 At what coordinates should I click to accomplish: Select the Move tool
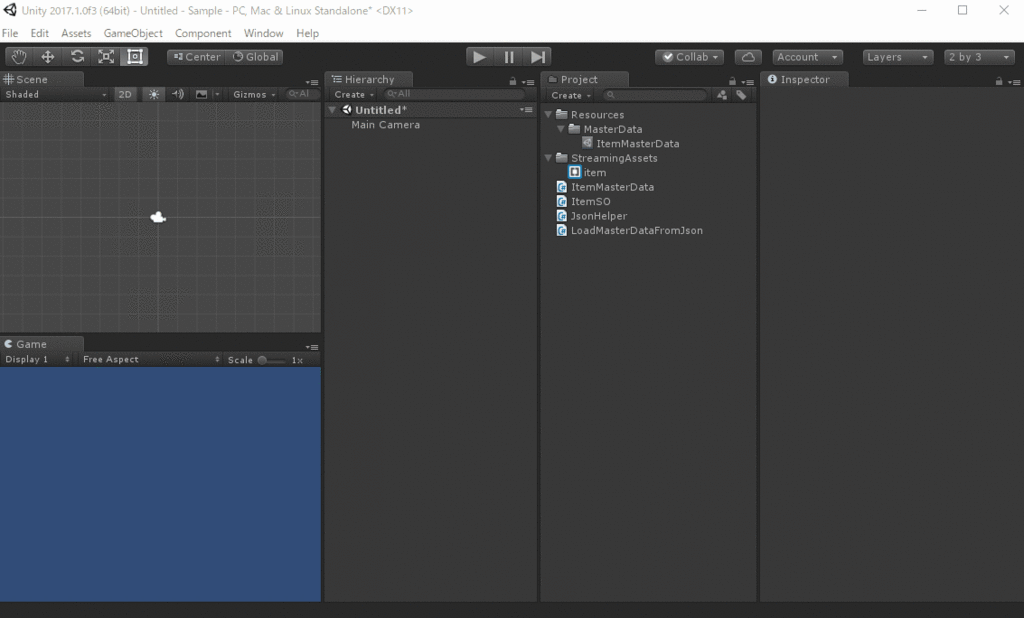(x=48, y=57)
